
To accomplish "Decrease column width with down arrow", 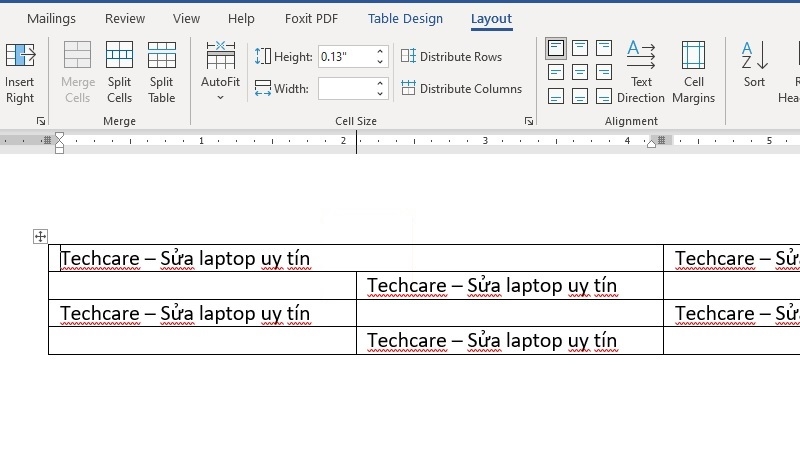I will coord(380,94).
